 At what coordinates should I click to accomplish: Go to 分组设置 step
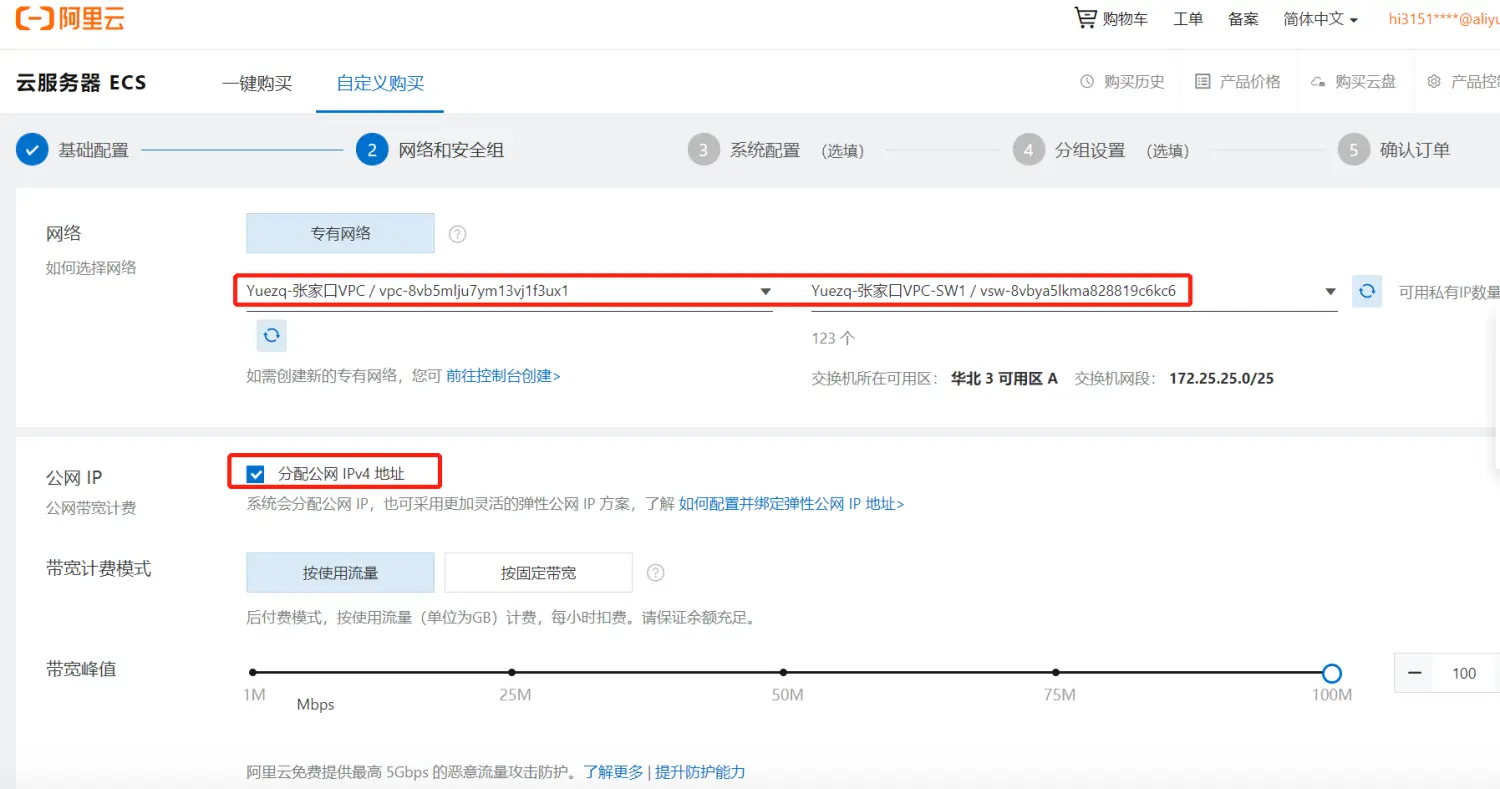pyautogui.click(x=1090, y=150)
